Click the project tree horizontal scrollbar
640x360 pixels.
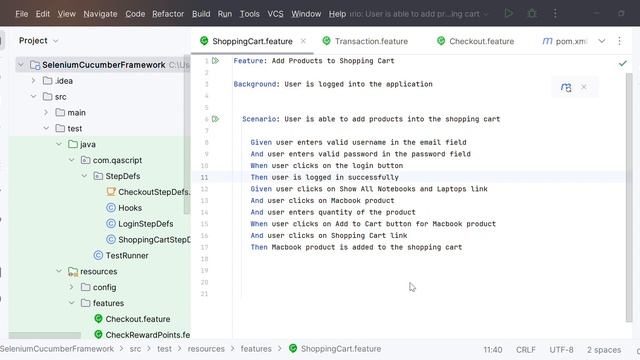click(x=45, y=336)
